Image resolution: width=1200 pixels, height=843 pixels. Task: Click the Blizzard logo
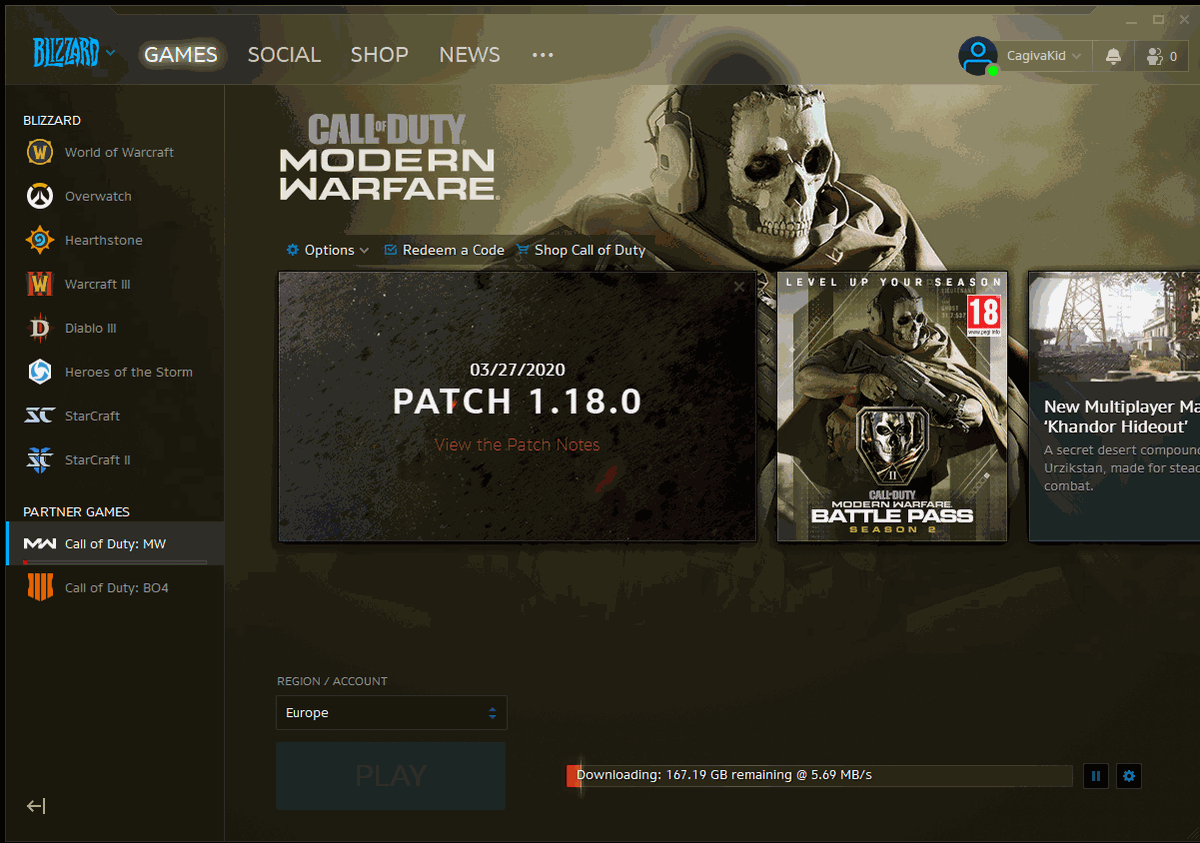(66, 53)
